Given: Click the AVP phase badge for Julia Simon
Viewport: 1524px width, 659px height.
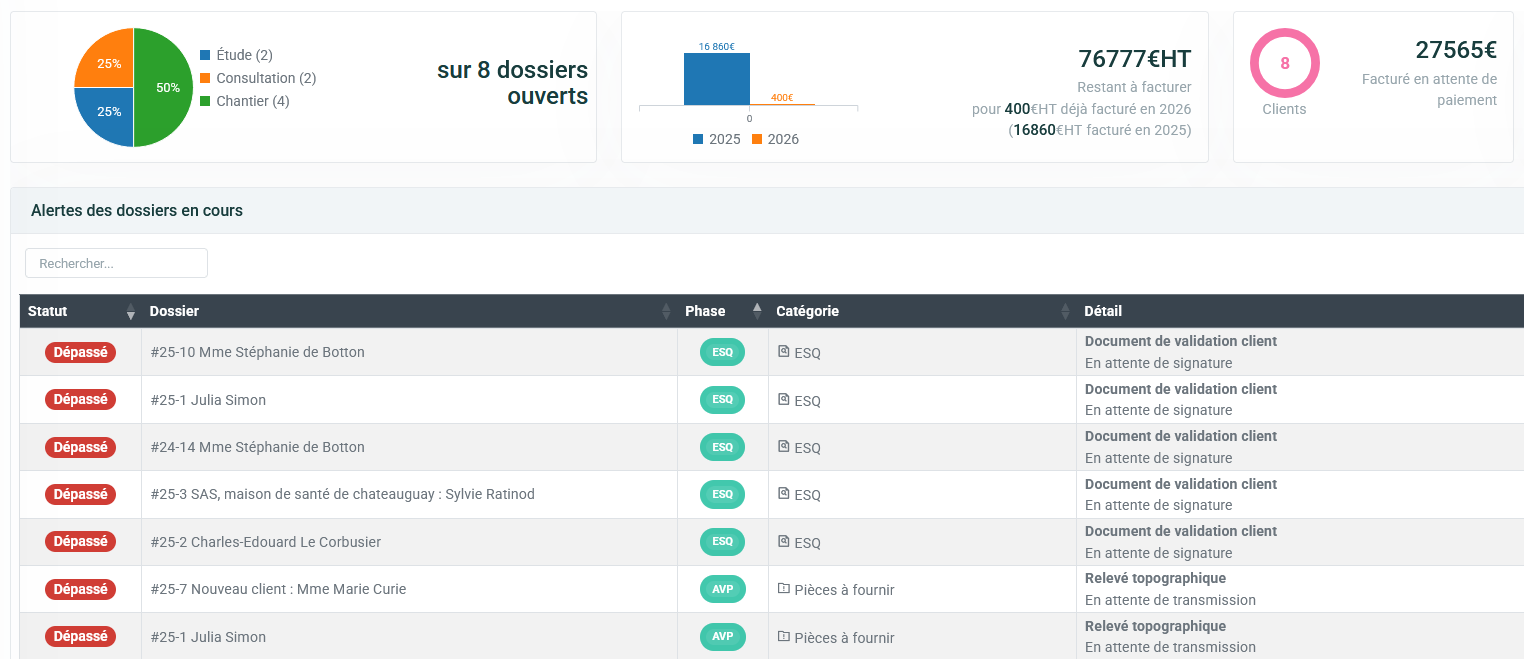Looking at the screenshot, I should coord(722,637).
